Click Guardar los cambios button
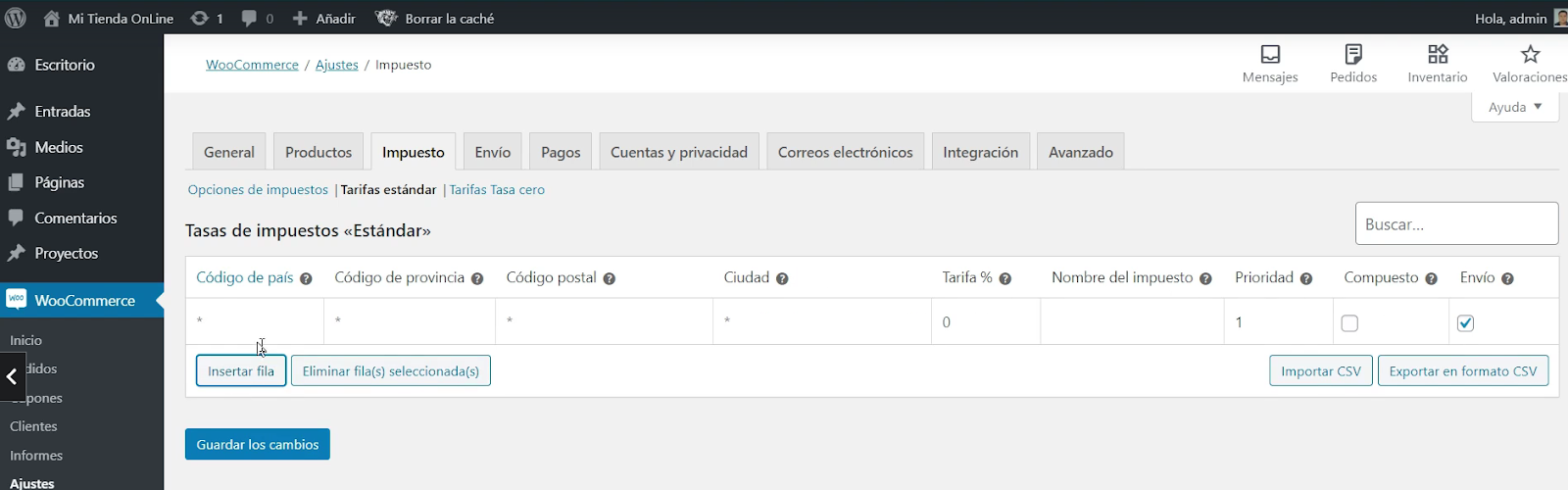Viewport: 1568px width, 490px height. click(258, 444)
